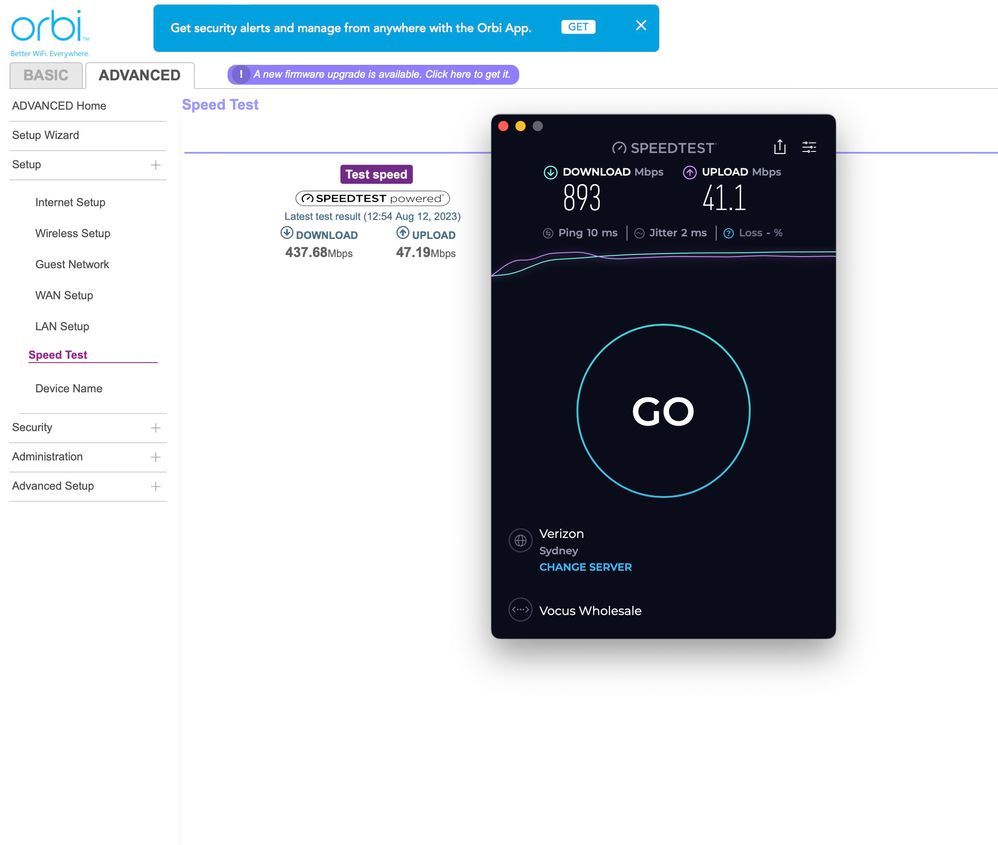
Task: Open Wireless Setup
Action: point(73,234)
